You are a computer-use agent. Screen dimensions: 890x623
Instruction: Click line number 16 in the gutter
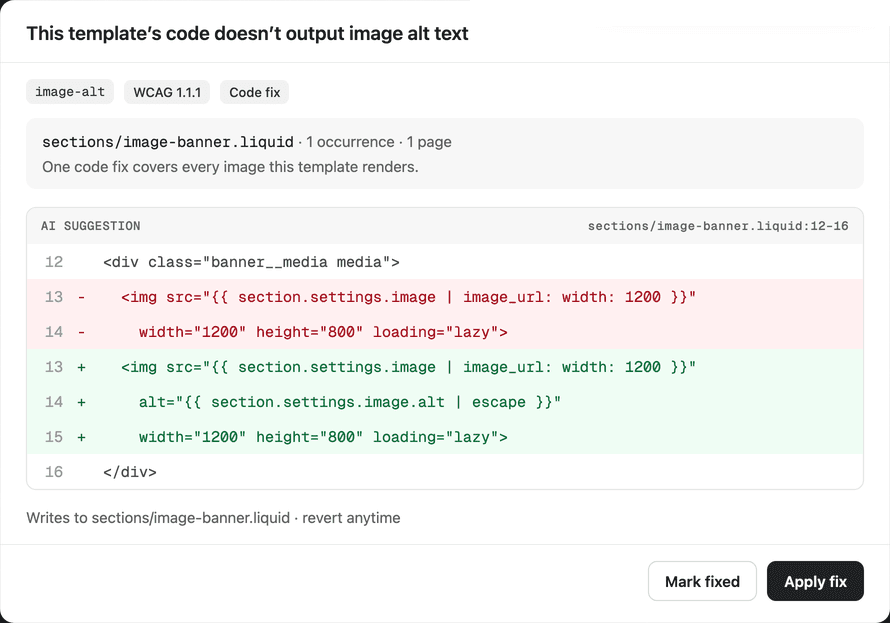(54, 472)
